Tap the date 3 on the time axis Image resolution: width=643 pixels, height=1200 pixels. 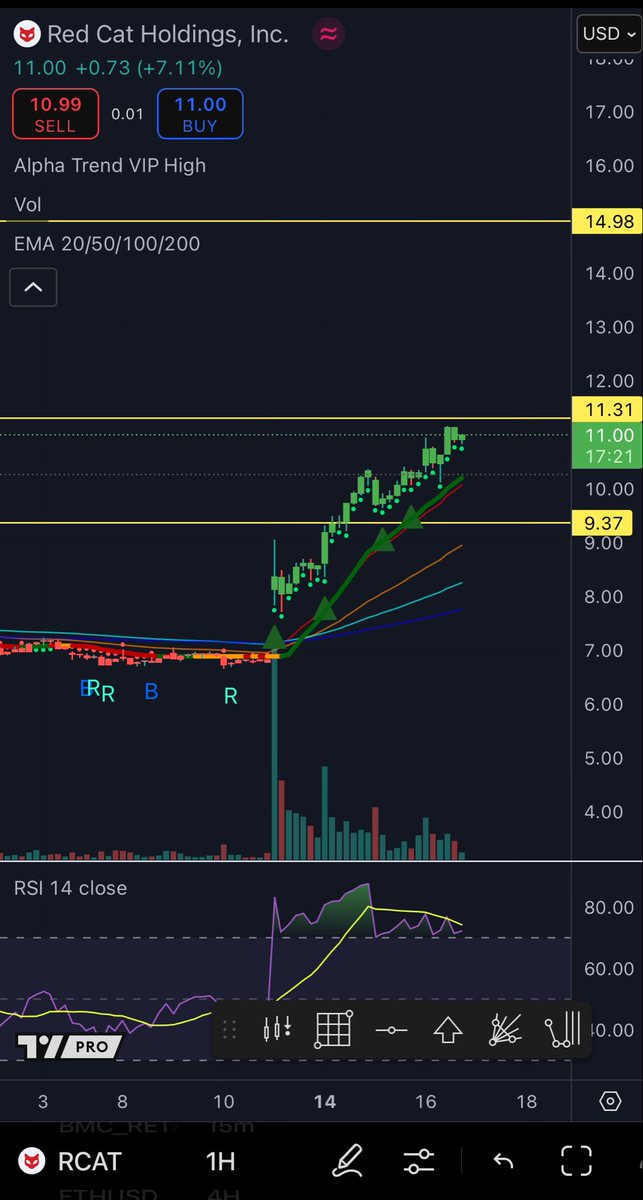[x=42, y=1102]
